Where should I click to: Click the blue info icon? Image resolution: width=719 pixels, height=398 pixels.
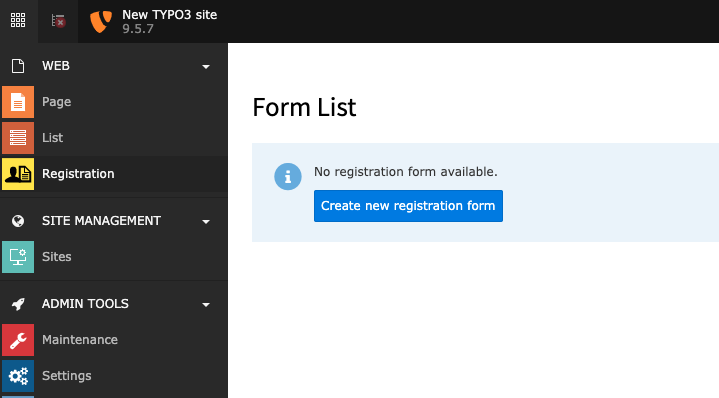(288, 177)
